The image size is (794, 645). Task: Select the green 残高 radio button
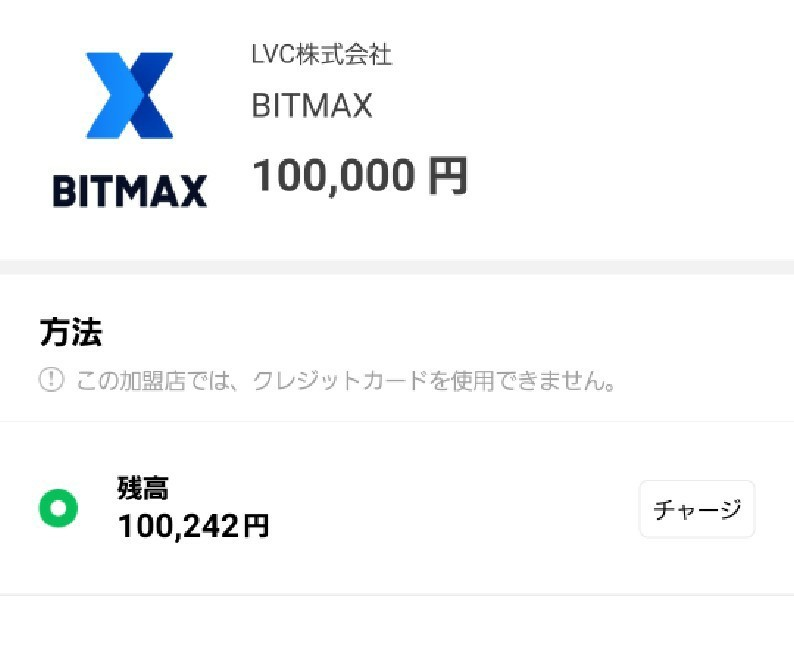(59, 508)
